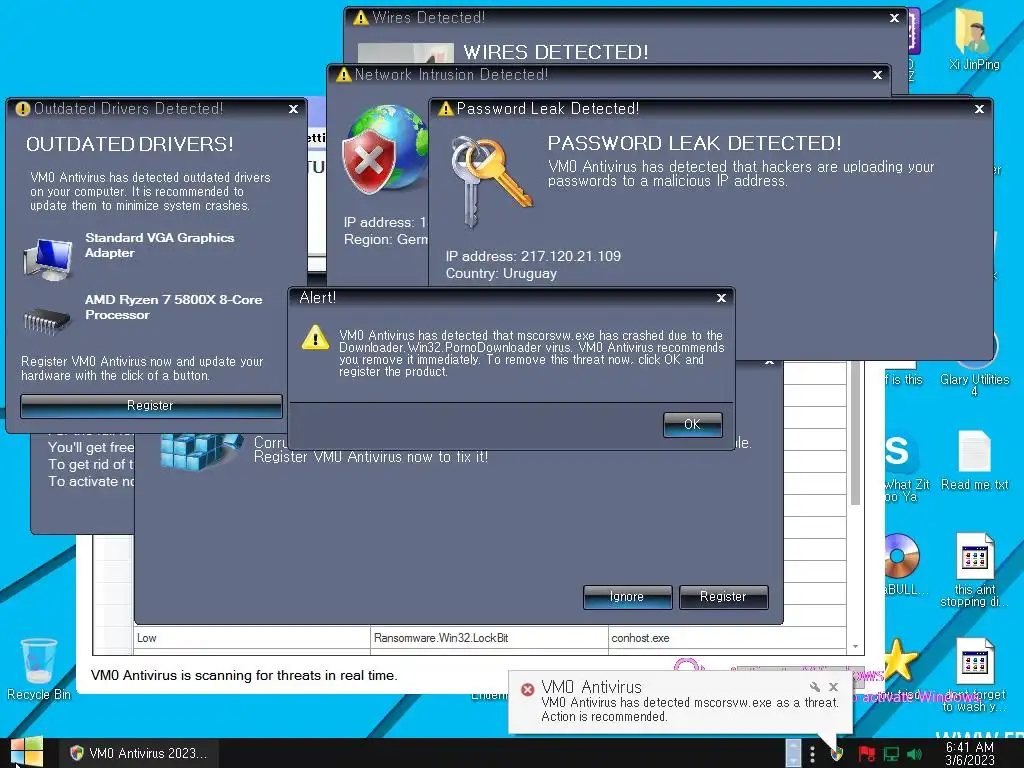This screenshot has height=768, width=1024.
Task: Close the Wires Detected window
Action: (894, 18)
